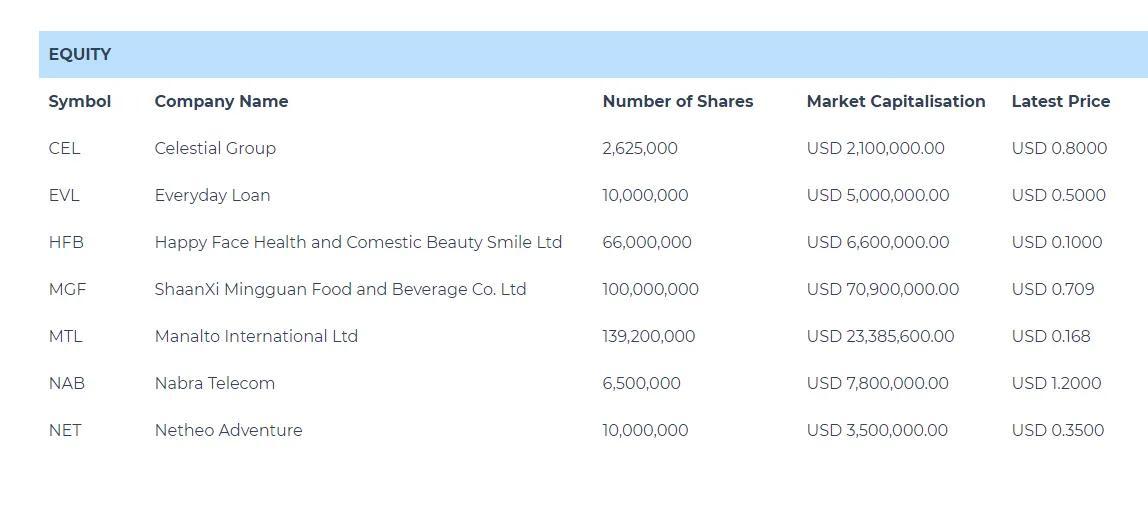Click the Number of Shares header
Screen dimensions: 1148x532
click(x=677, y=101)
